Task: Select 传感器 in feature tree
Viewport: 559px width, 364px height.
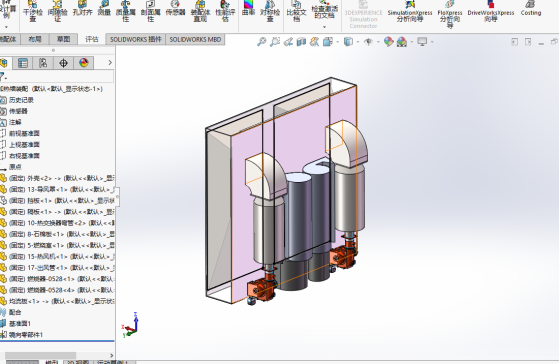Action: (x=18, y=111)
